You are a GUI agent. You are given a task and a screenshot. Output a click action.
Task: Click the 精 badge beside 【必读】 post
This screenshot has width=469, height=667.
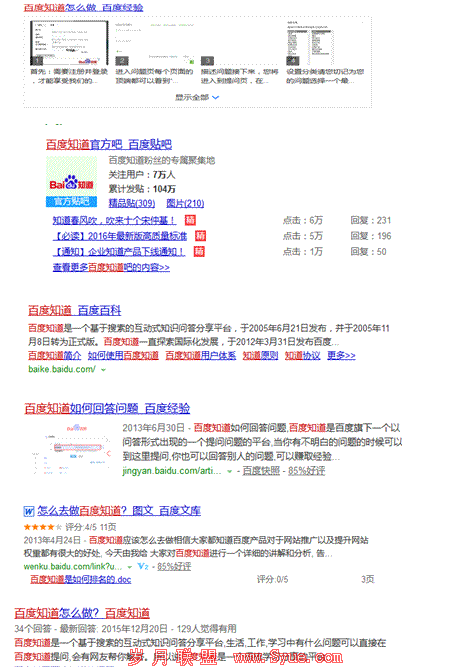[x=200, y=236]
